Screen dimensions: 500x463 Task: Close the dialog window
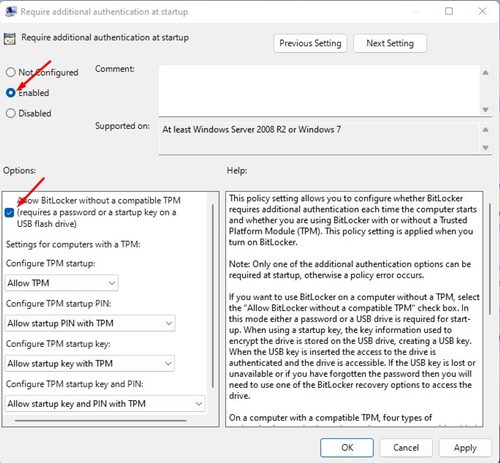(482, 11)
